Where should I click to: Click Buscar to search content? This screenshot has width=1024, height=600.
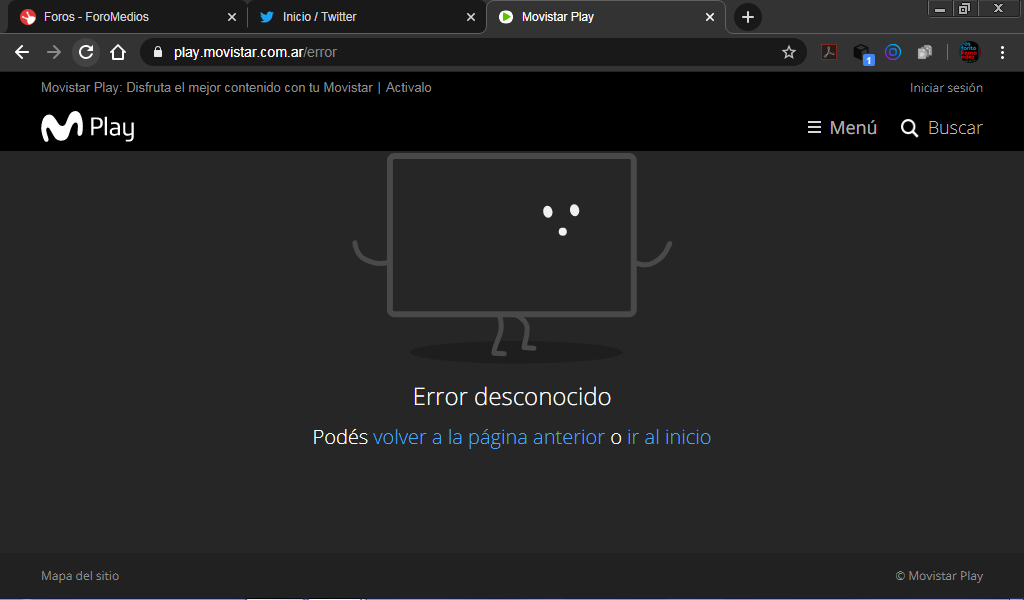[x=941, y=127]
